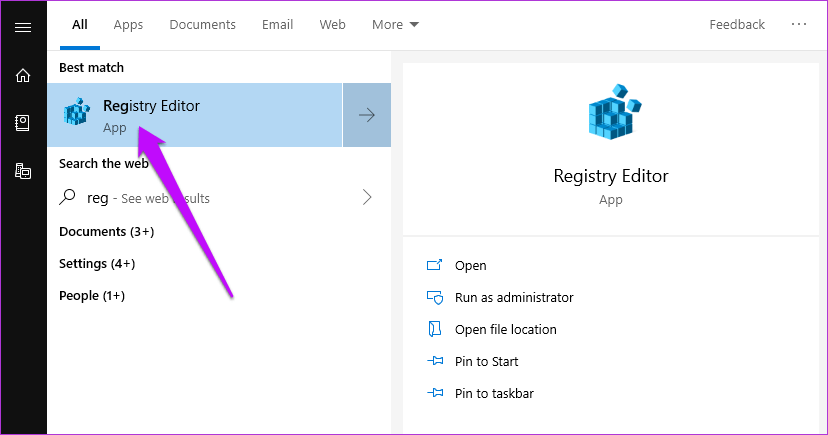Open the People (1+) category
This screenshot has width=828, height=435.
(x=92, y=296)
